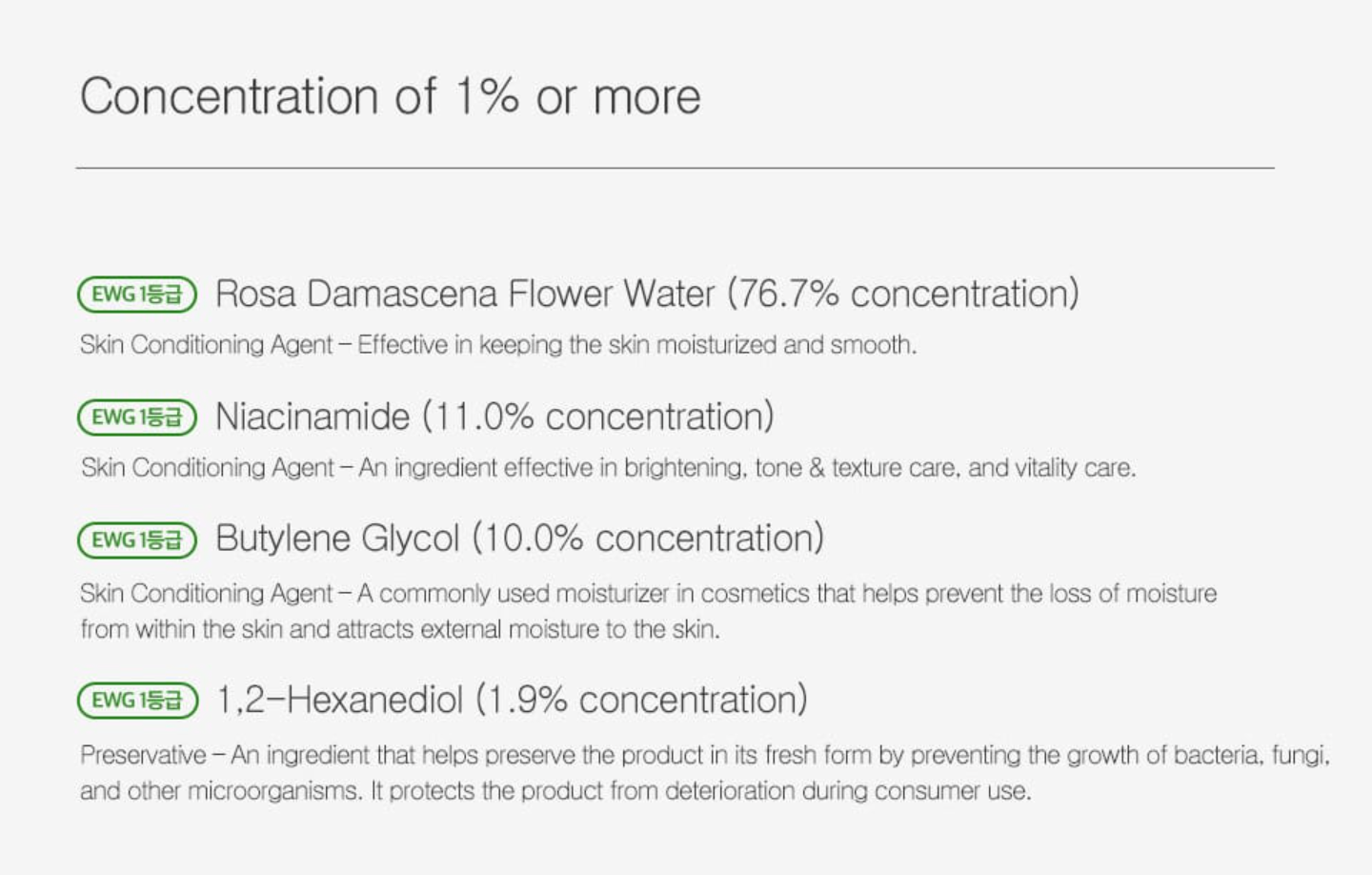
Task: Click the description about keeping skin moisturized and smooth
Action: 497,345
